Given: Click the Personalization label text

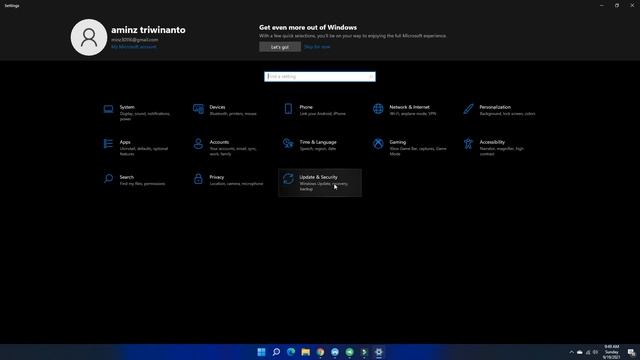Looking at the screenshot, I should coord(495,107).
